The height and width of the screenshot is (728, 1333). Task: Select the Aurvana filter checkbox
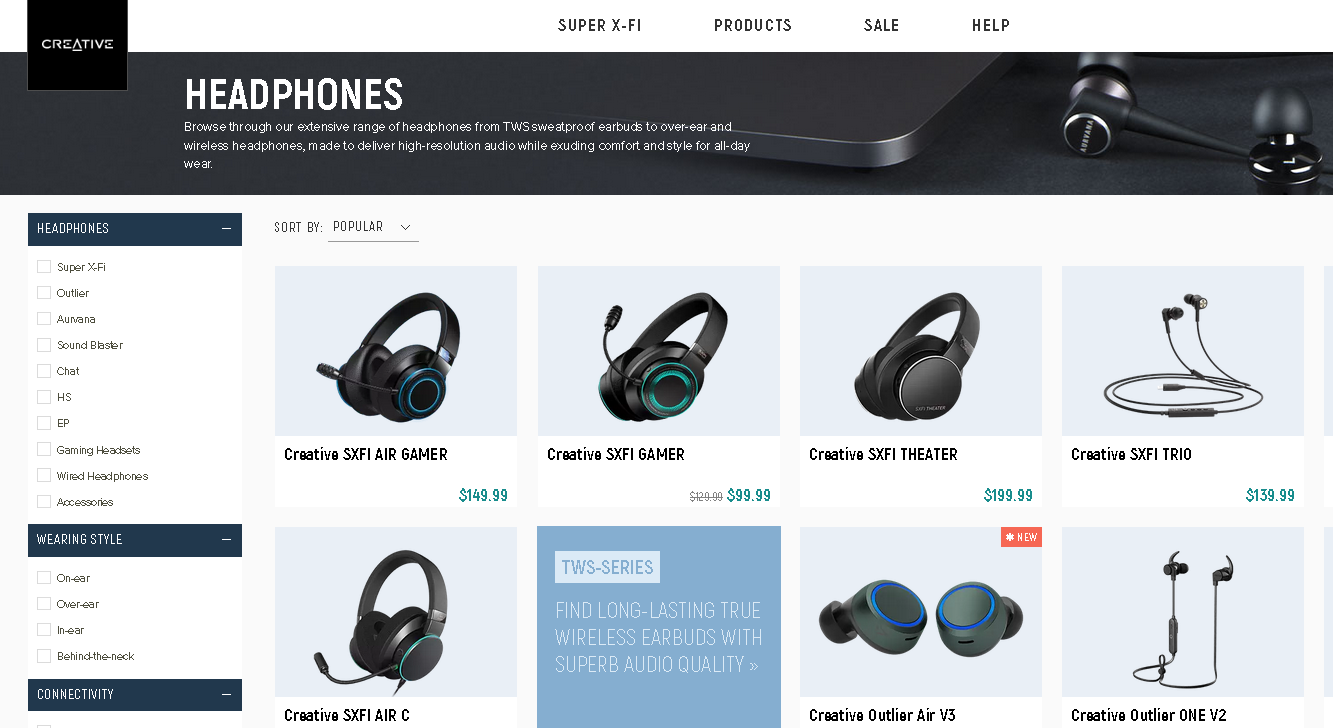44,318
